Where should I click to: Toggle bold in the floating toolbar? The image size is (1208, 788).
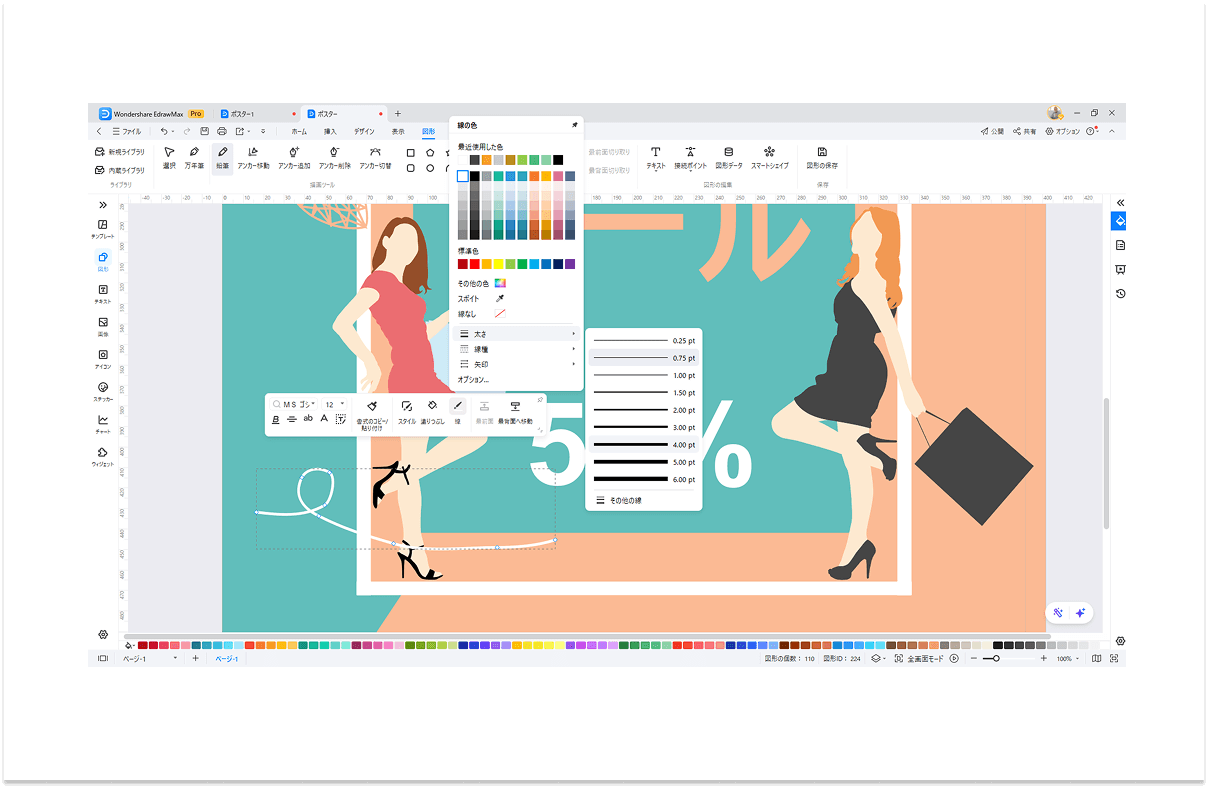click(276, 419)
